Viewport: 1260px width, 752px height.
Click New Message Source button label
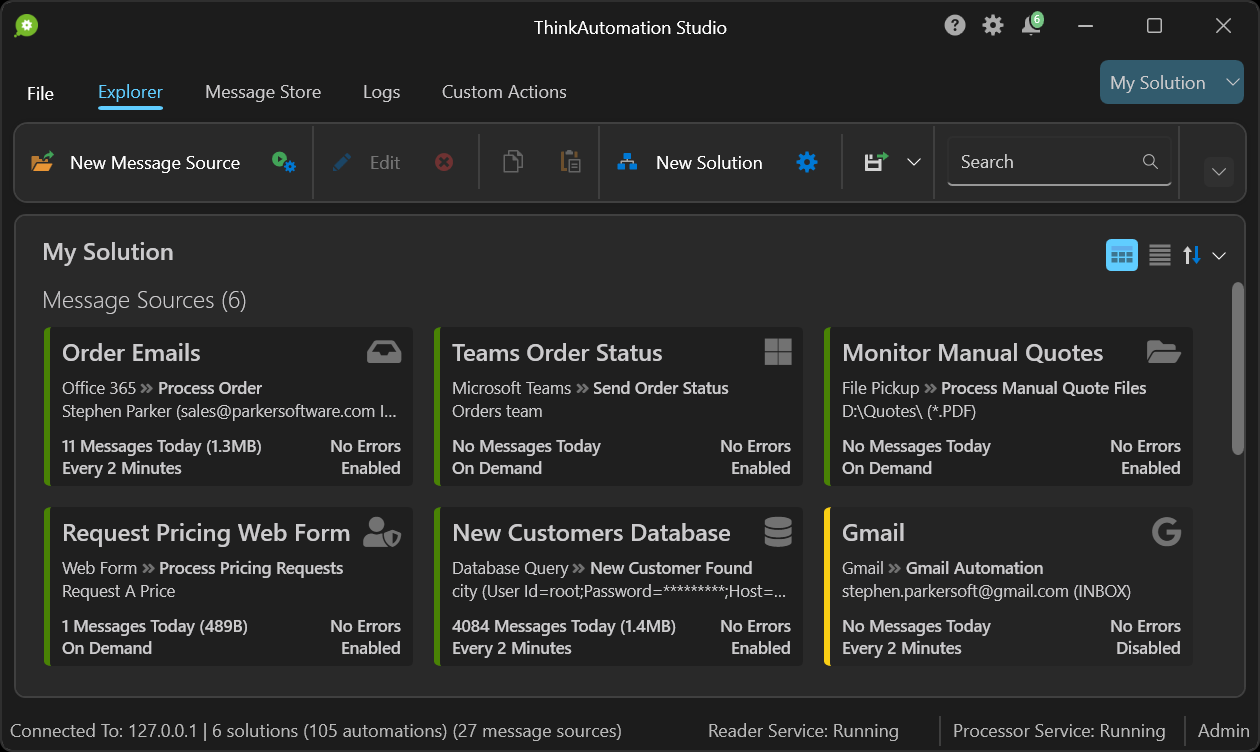[155, 163]
